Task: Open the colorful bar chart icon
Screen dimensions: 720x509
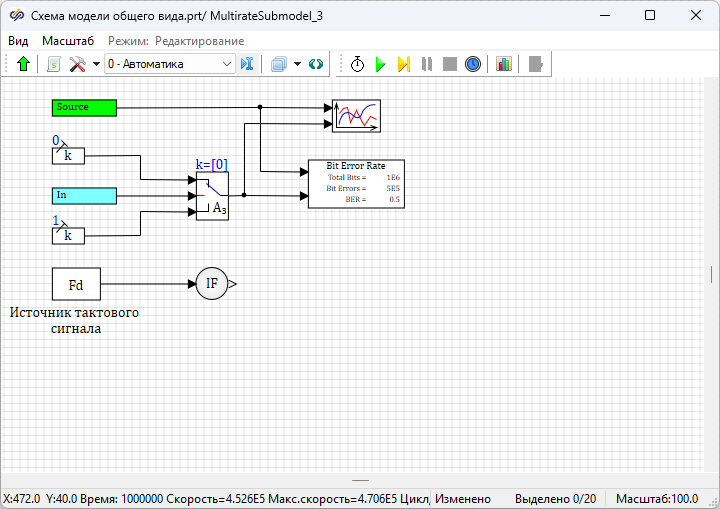Action: tap(503, 64)
